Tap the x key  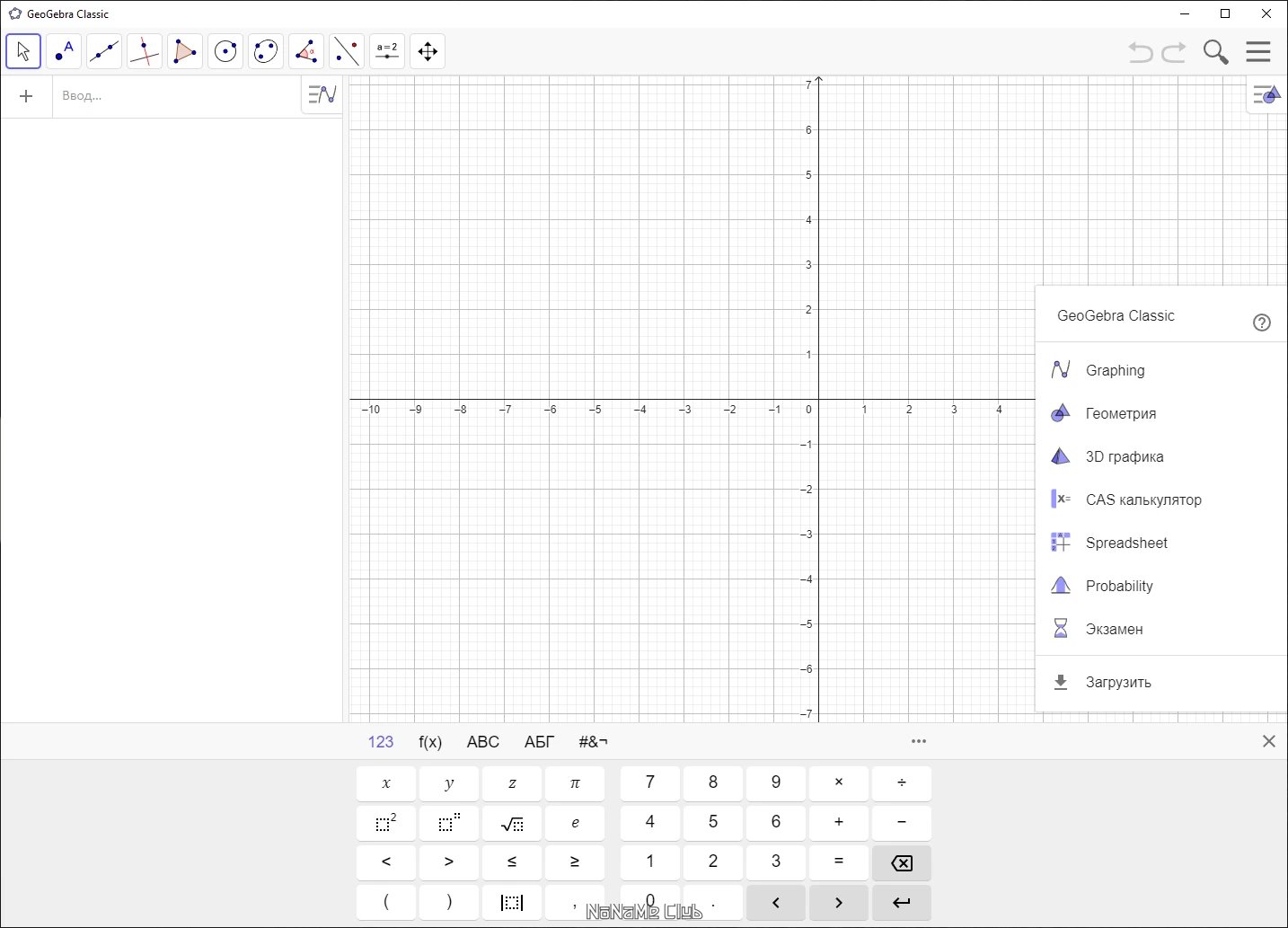click(386, 783)
